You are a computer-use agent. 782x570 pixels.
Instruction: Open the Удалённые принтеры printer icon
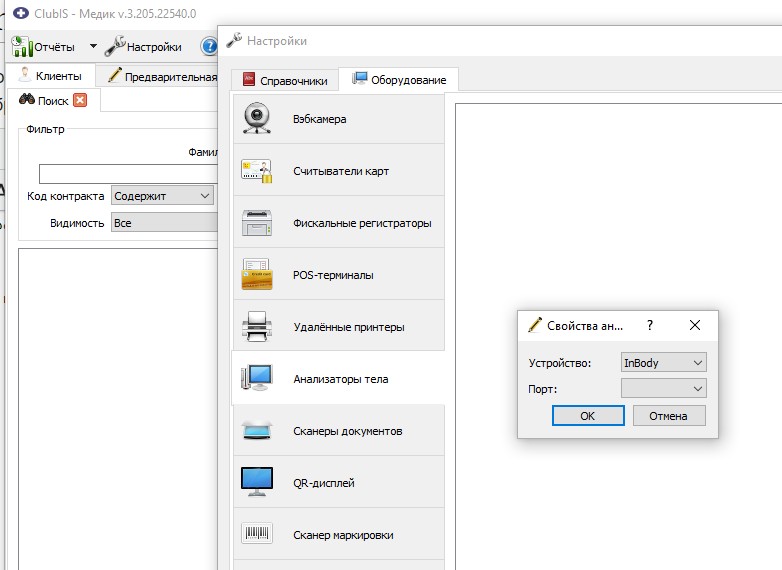tap(257, 326)
